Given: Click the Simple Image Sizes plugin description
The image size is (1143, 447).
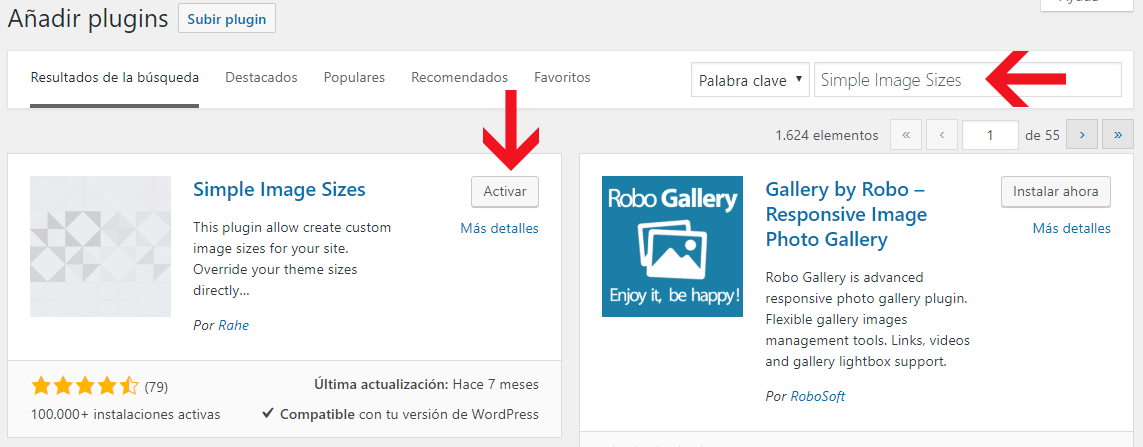Looking at the screenshot, I should 292,259.
